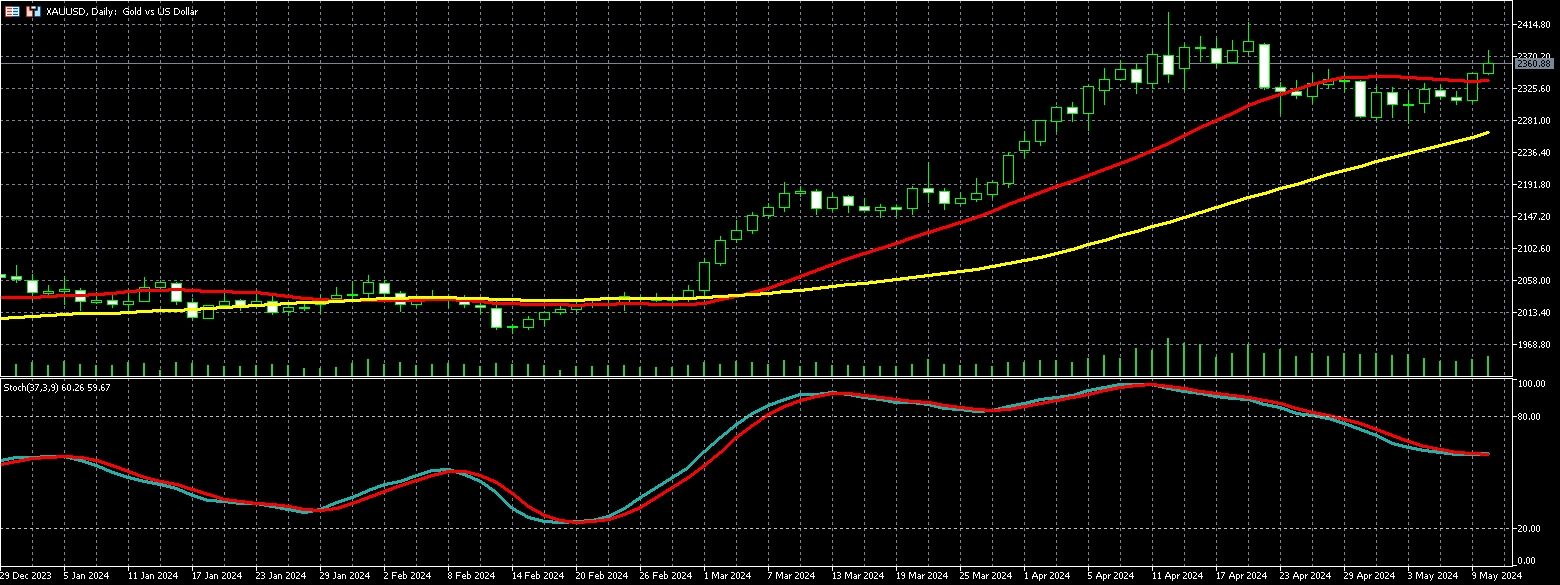The width and height of the screenshot is (1560, 585).
Task: Click the 8 Feb 2024 date label
Action: [x=472, y=576]
